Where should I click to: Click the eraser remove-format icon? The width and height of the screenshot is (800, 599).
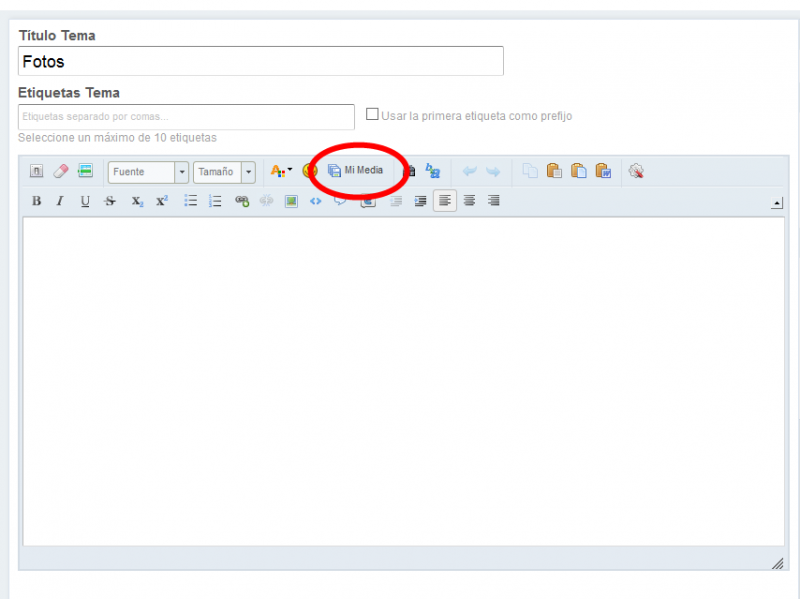(61, 171)
